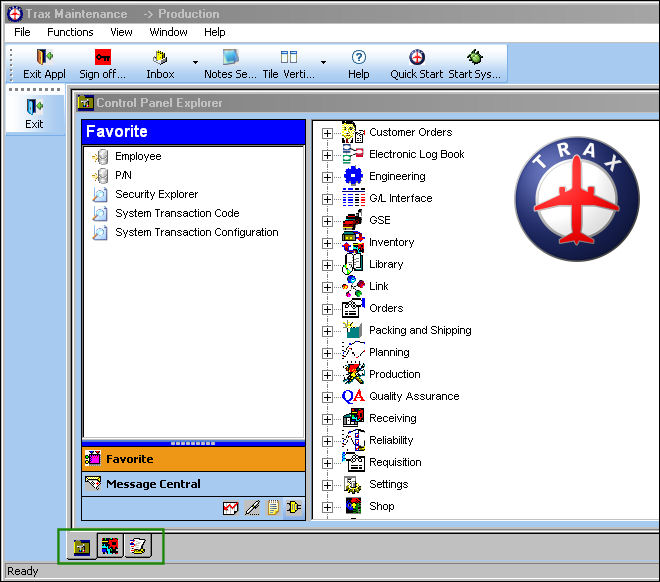Expand the Inventory tree node

327,243
